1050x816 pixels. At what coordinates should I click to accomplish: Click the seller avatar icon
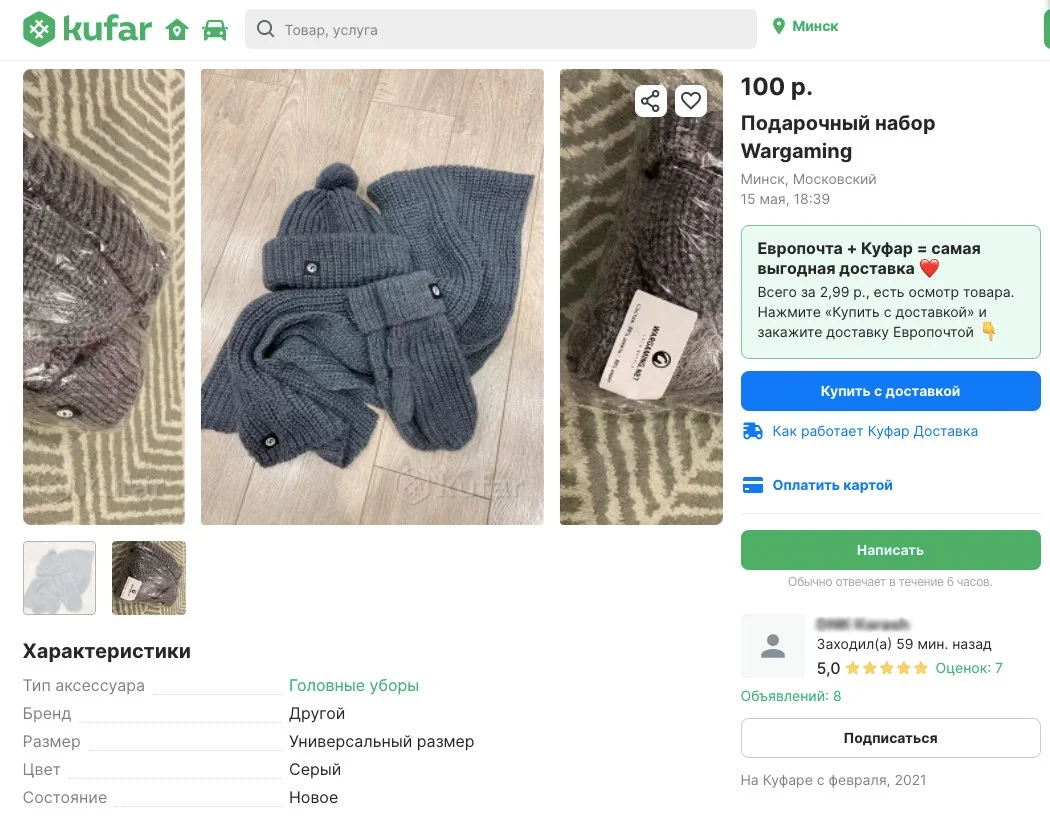pos(772,646)
